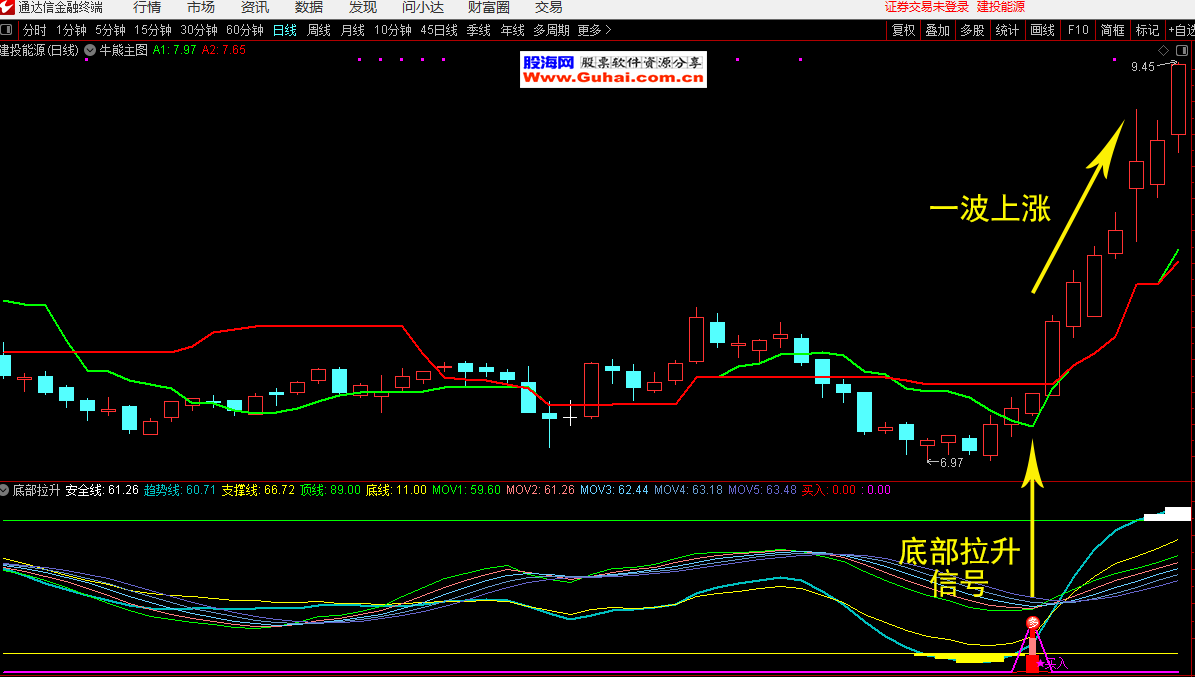Open the 问小达 menu

click(x=423, y=8)
